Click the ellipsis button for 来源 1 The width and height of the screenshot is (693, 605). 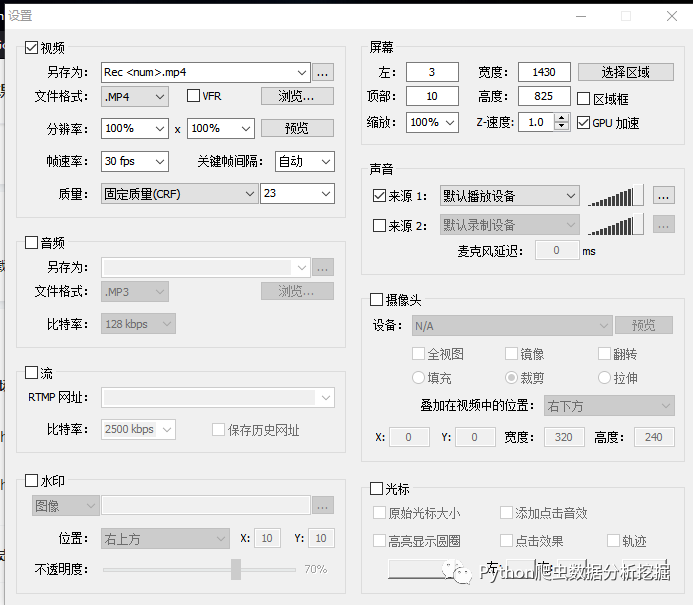(663, 196)
